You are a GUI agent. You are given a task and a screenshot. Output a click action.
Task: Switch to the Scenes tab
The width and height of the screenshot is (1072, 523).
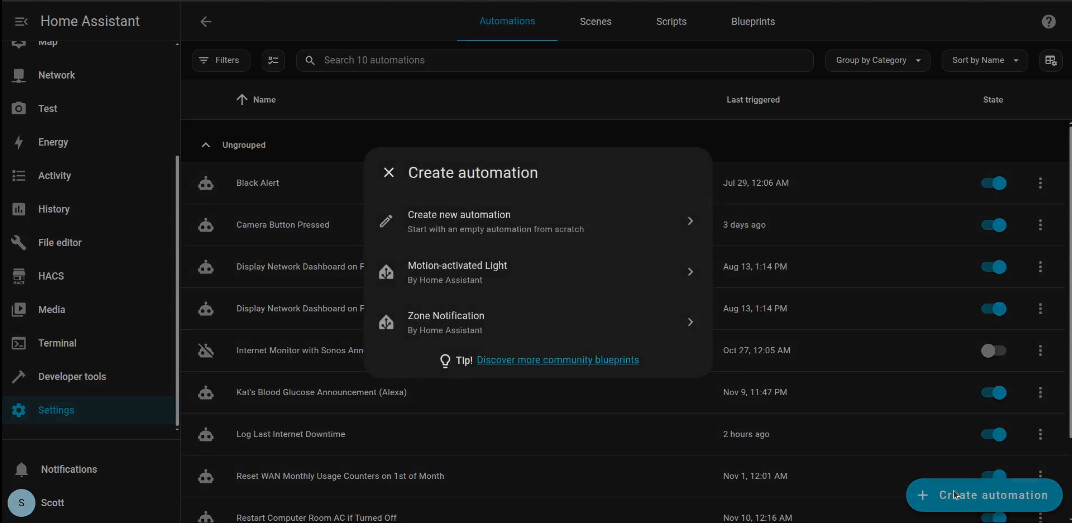pyautogui.click(x=595, y=22)
